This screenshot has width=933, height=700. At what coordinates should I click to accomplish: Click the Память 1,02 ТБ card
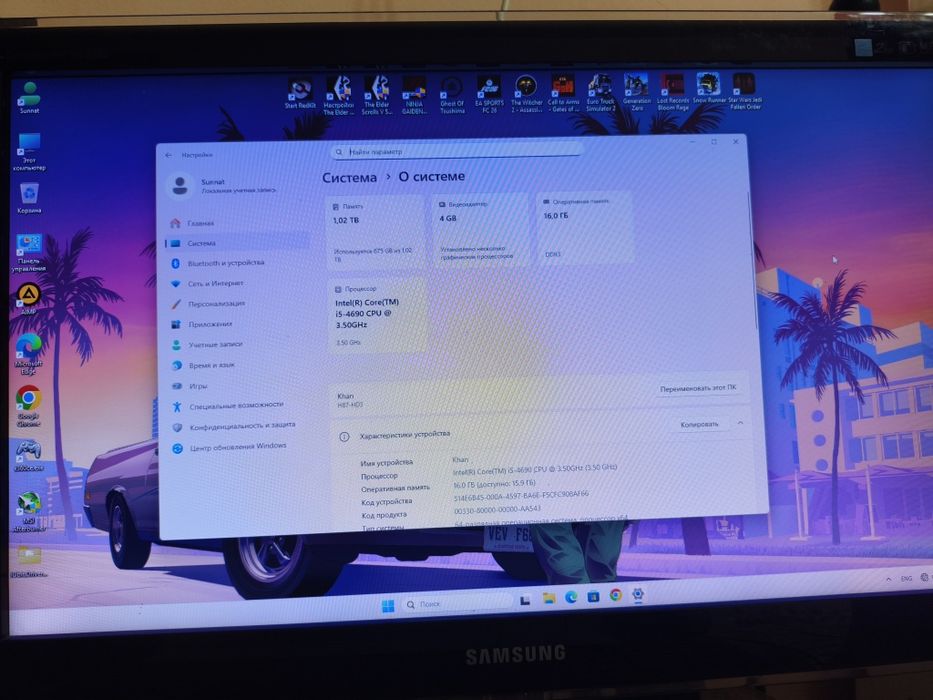(375, 232)
